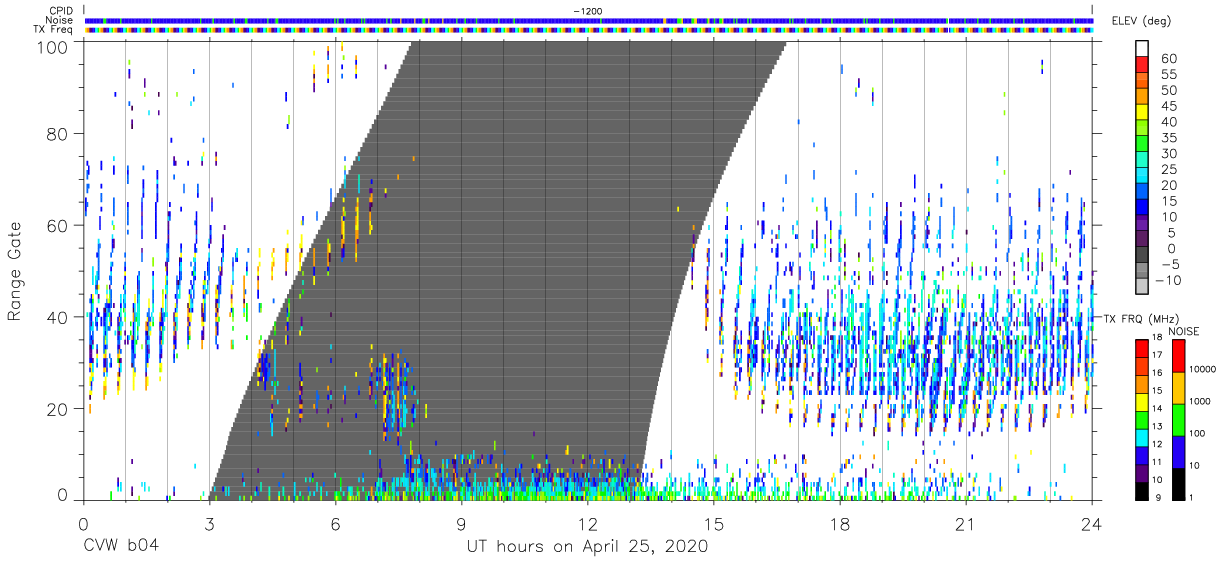Click the 'CVW b04' radar beam label
Viewport: 1228px width, 567px height.
119,547
